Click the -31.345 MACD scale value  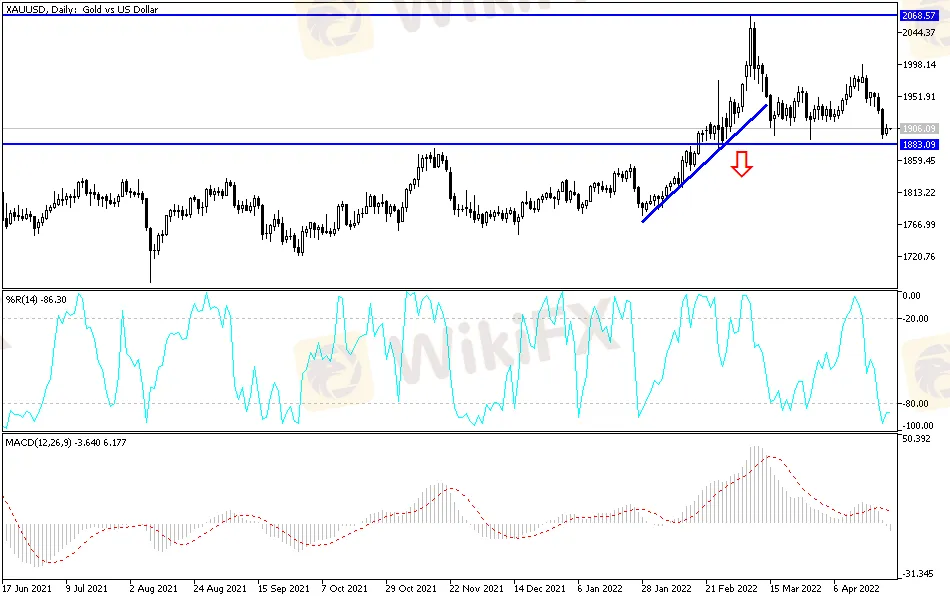pos(917,573)
